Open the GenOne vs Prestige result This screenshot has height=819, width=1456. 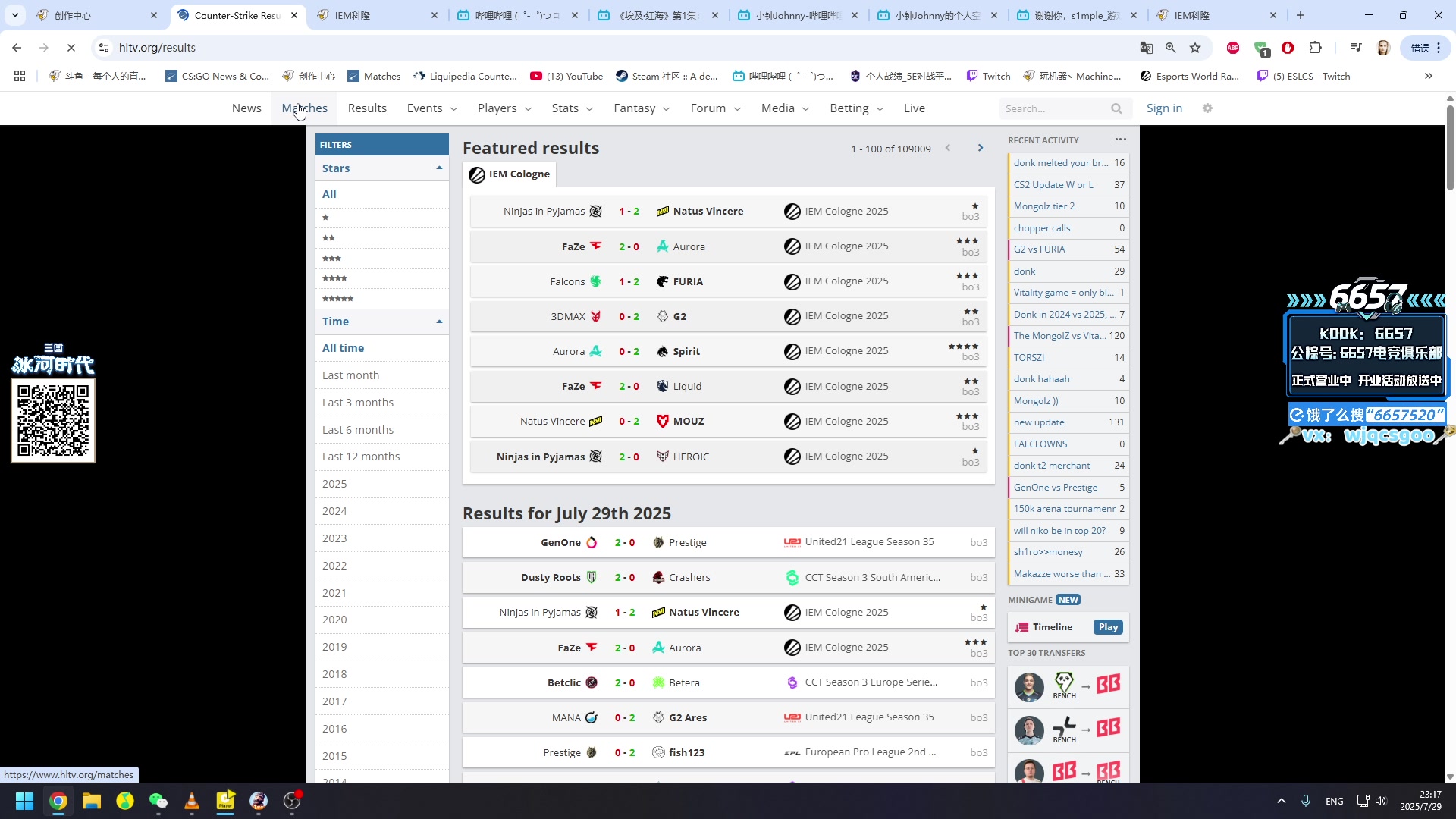(x=728, y=543)
